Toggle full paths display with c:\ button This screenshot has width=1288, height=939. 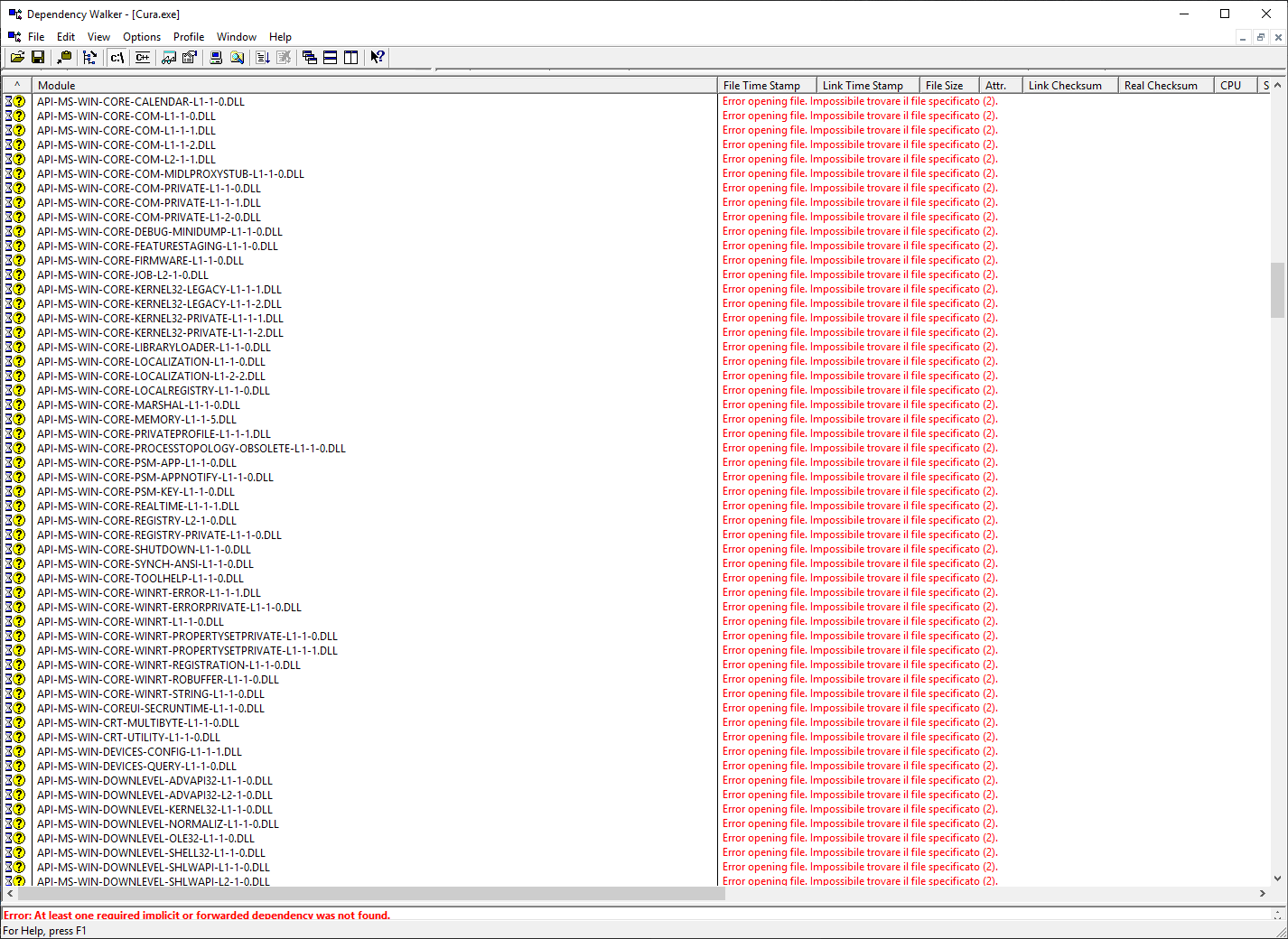tap(117, 57)
